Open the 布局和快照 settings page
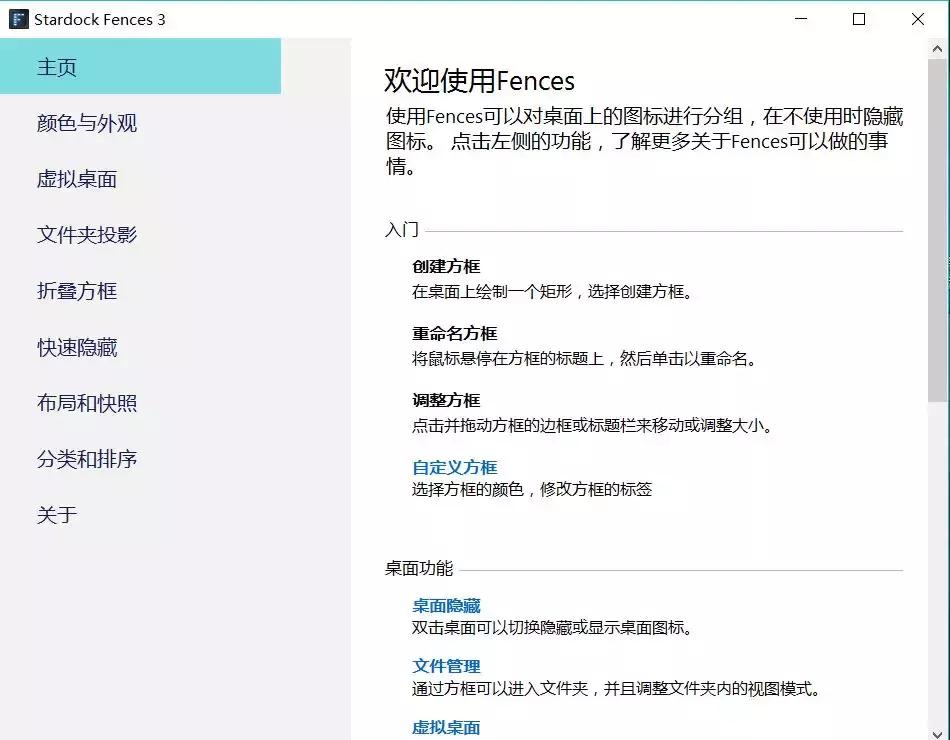The image size is (950, 740). click(x=90, y=403)
